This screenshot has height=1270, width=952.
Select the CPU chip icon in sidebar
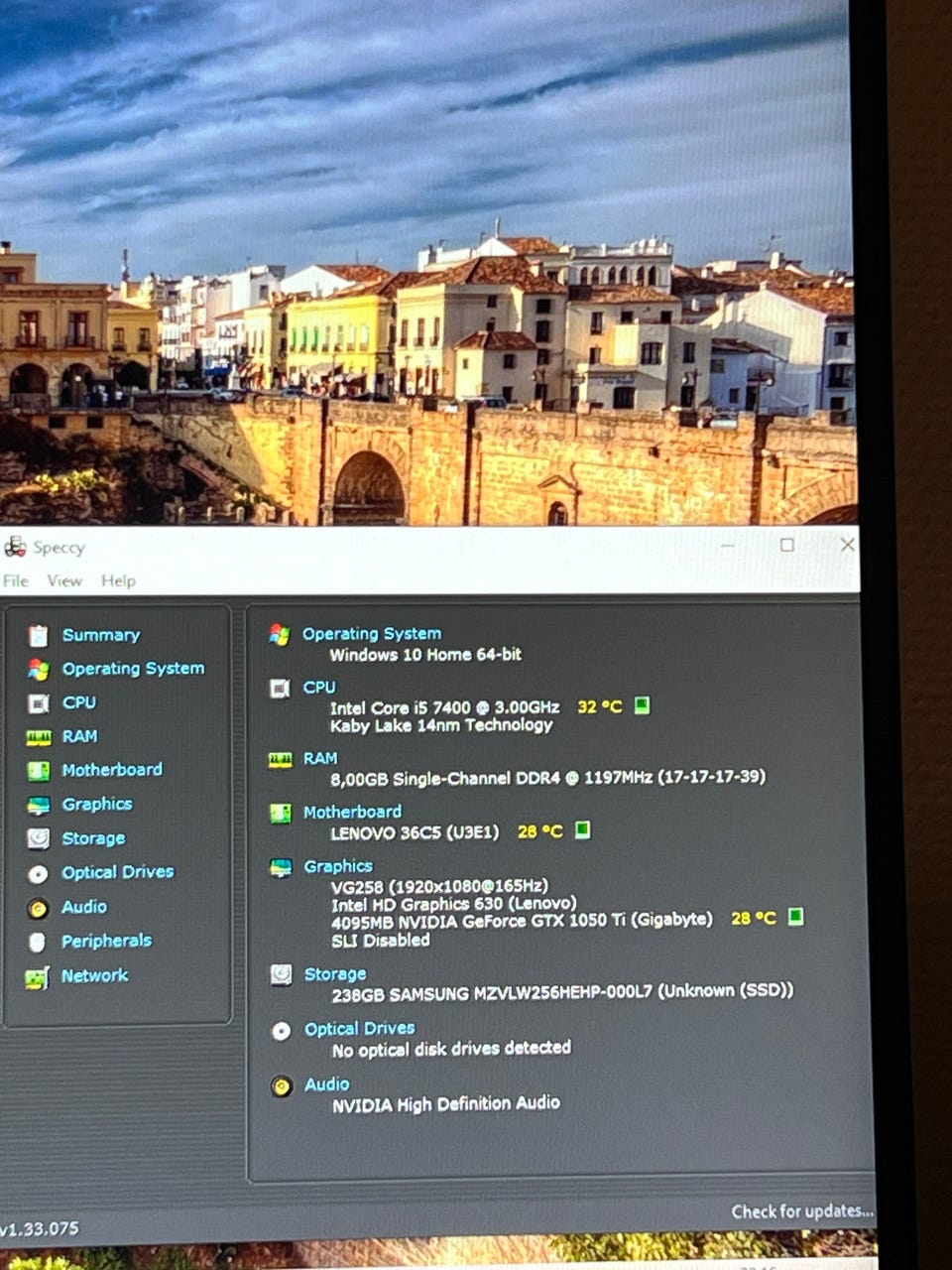click(x=38, y=703)
